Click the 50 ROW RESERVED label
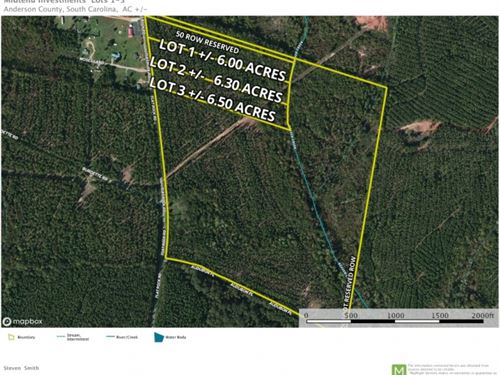The image size is (500, 375). [x=207, y=42]
